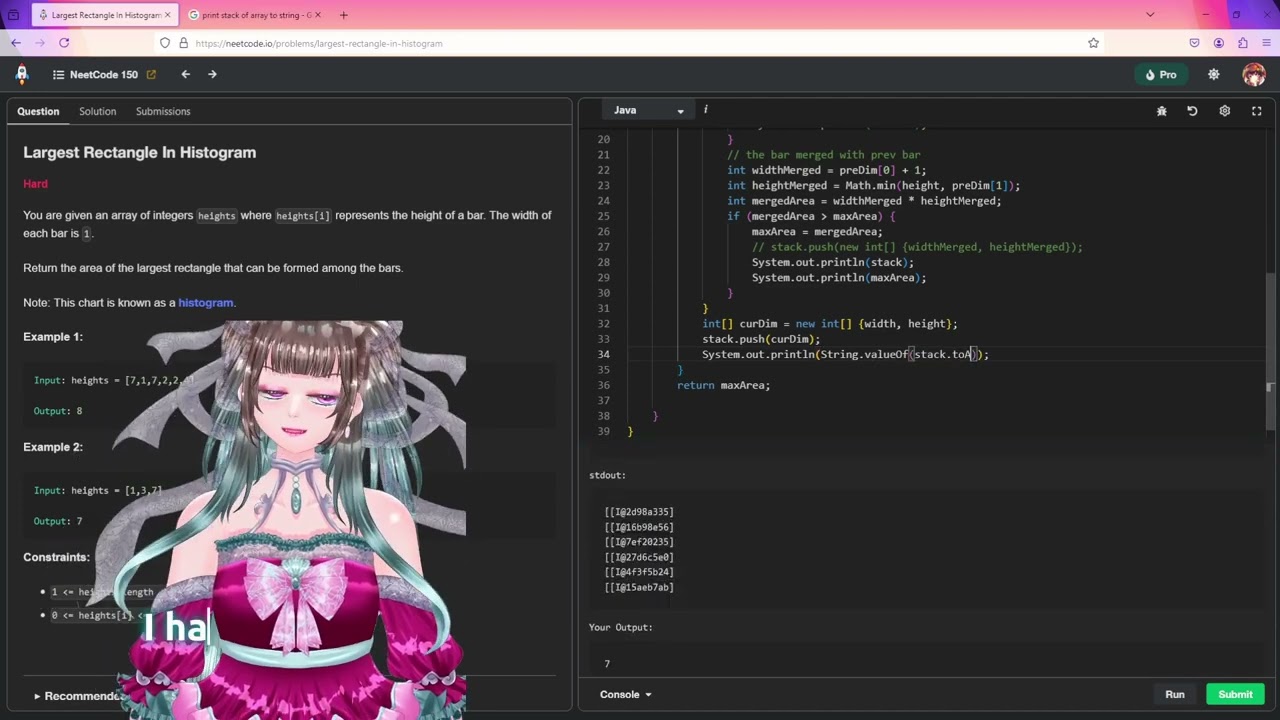Expand the Recommended section

(x=78, y=696)
